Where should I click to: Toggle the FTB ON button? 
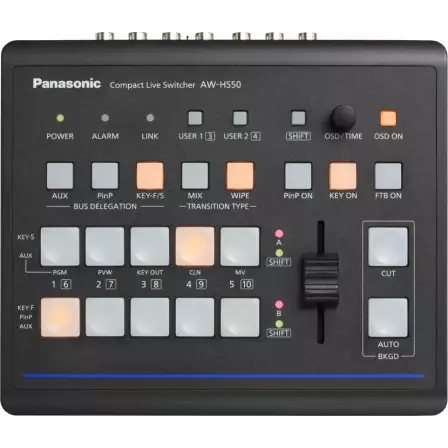388,176
